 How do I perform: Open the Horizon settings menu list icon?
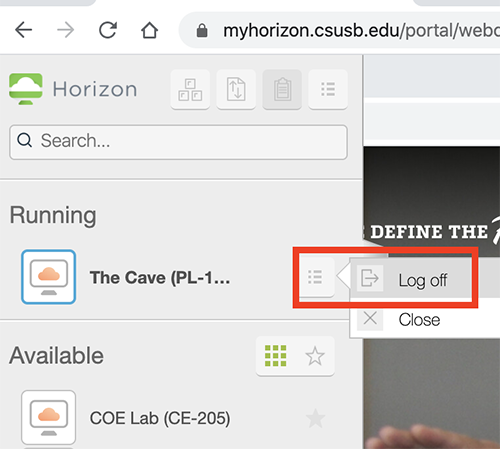[328, 89]
